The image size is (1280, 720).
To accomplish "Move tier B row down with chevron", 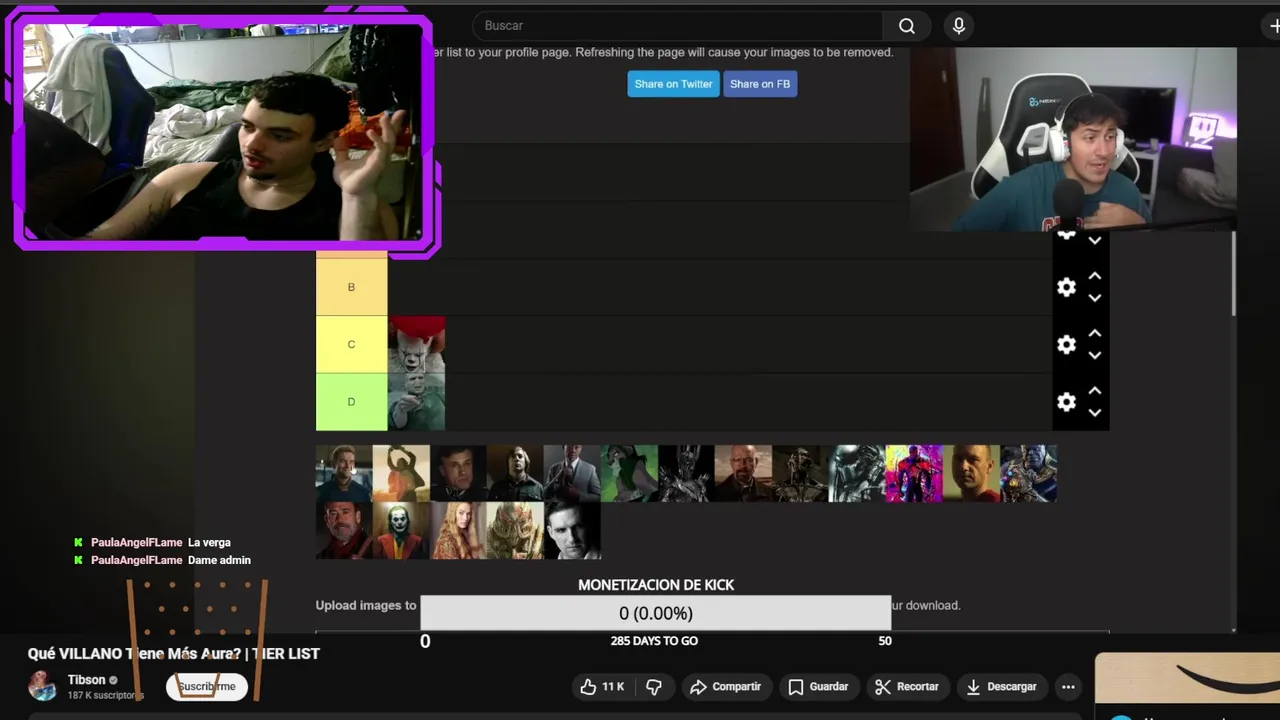I will pyautogui.click(x=1095, y=298).
